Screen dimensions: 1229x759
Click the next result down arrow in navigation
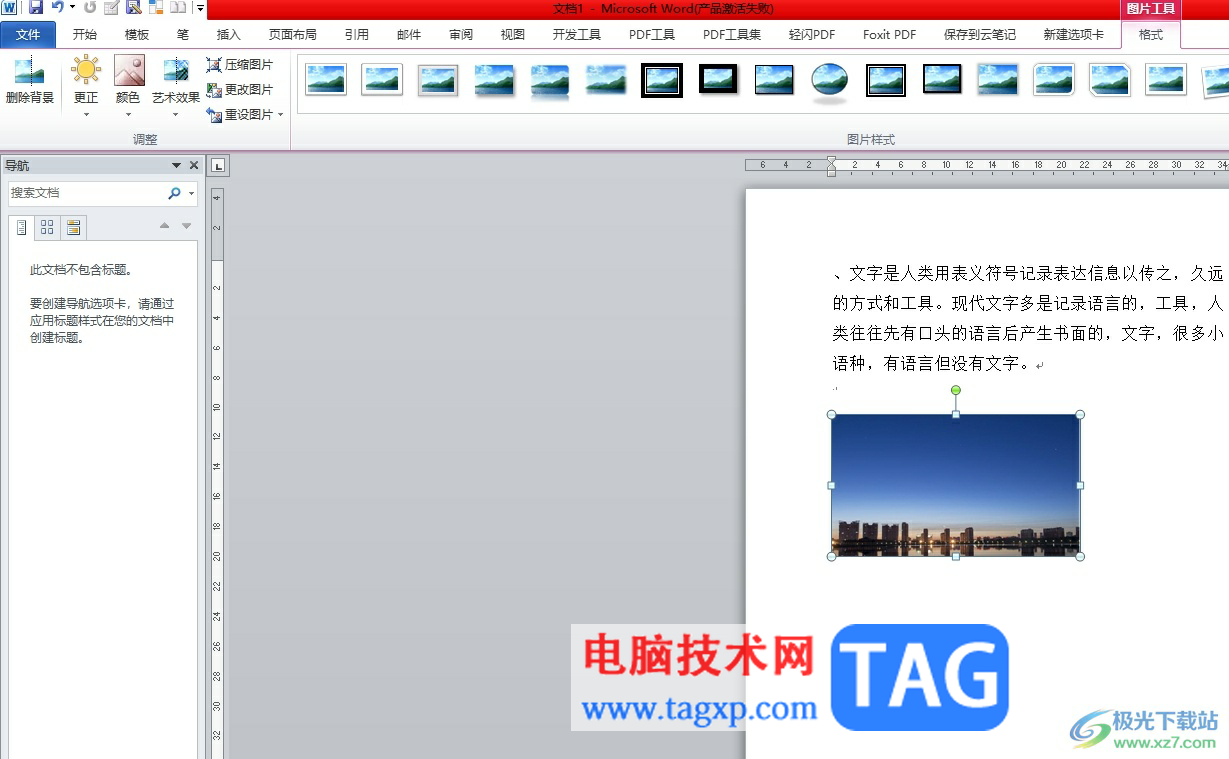186,226
